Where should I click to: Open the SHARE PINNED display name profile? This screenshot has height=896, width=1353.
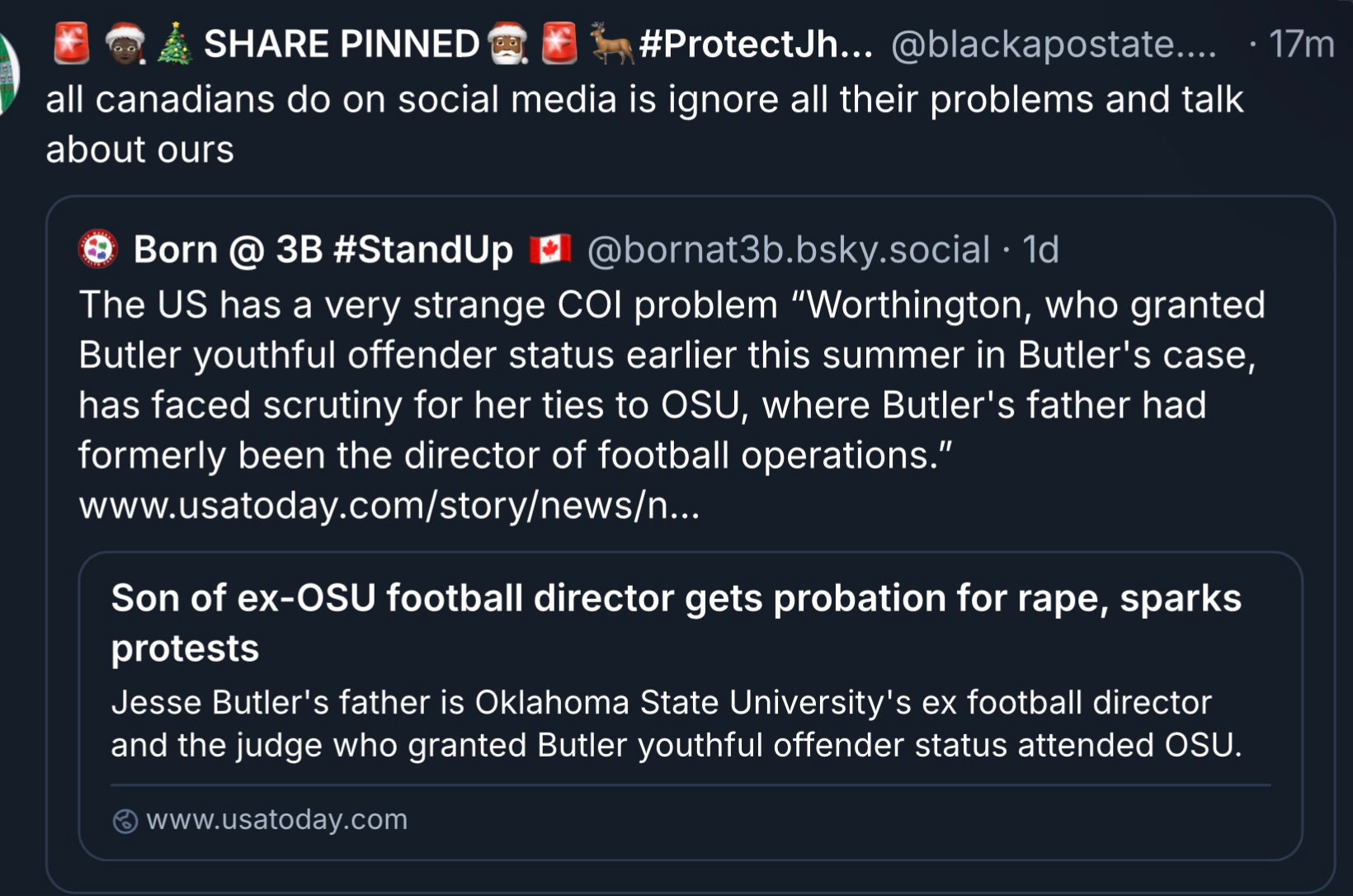341,44
